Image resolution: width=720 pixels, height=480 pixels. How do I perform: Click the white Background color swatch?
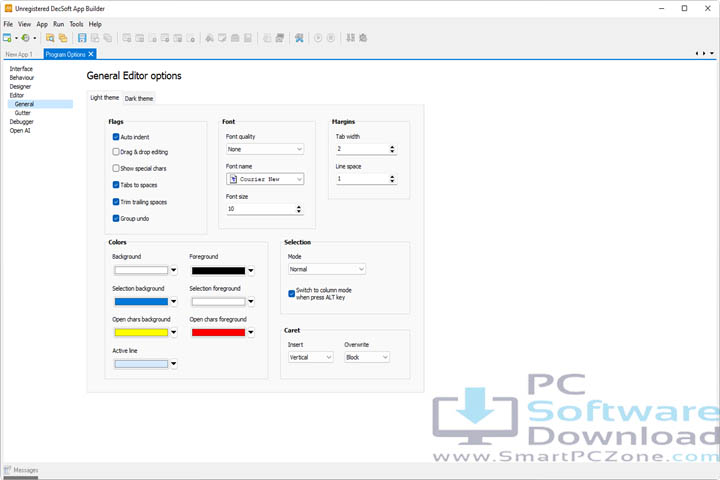(141, 270)
